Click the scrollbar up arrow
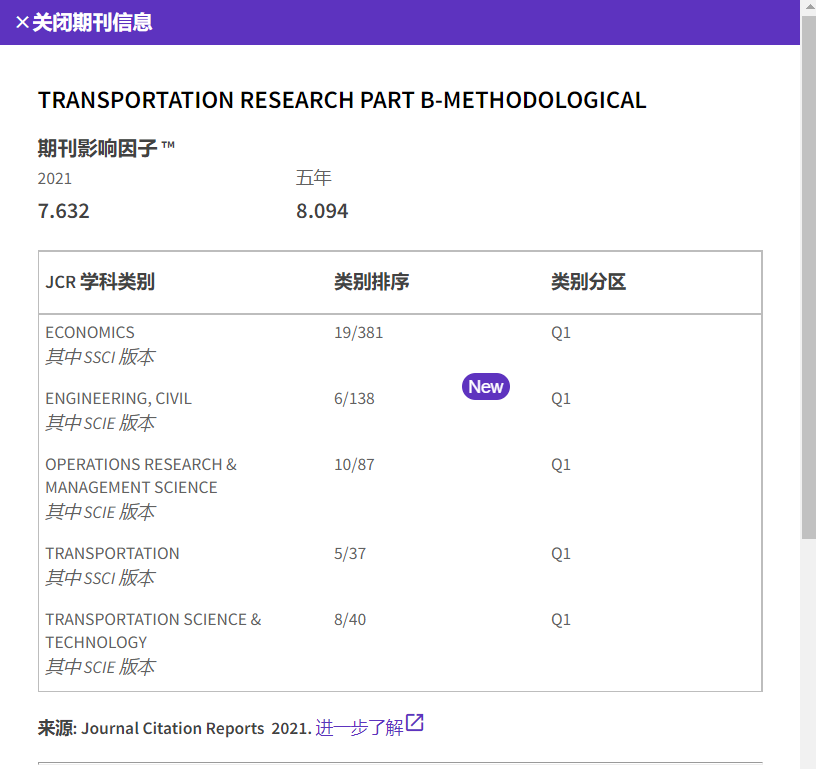This screenshot has width=816, height=769. pyautogui.click(x=809, y=7)
